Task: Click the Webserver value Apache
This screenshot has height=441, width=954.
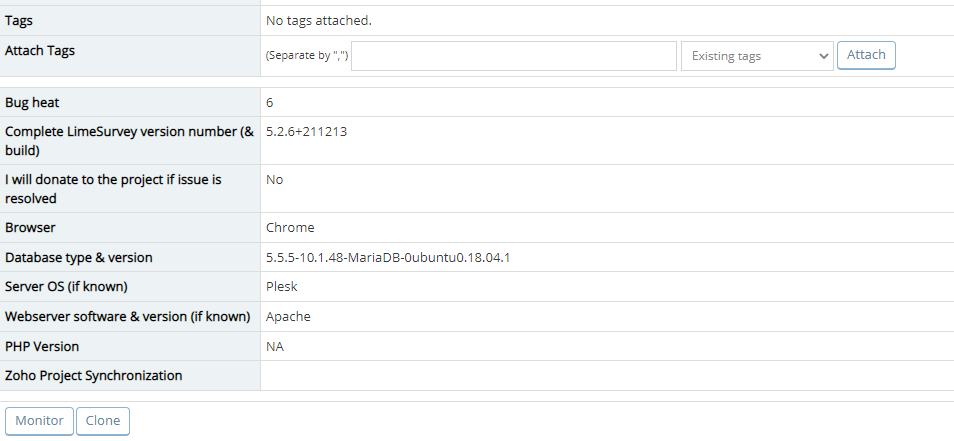Action: click(288, 316)
